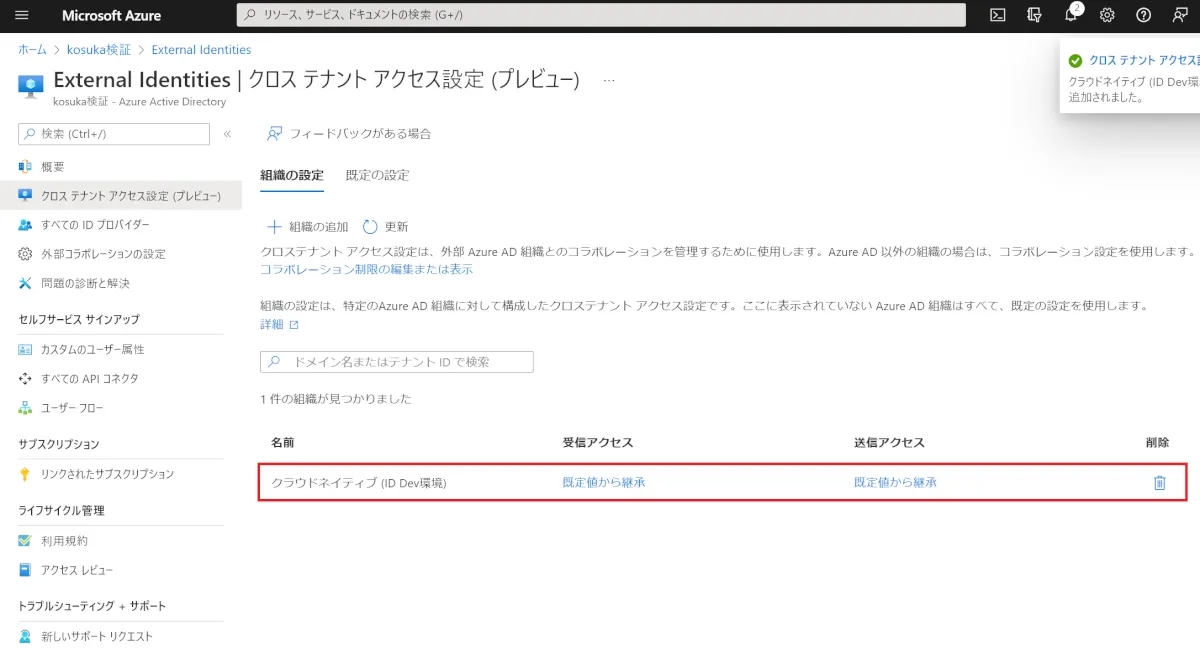This screenshot has width=1200, height=654.
Task: Click フィードバックがある場合 button
Action: (x=348, y=133)
